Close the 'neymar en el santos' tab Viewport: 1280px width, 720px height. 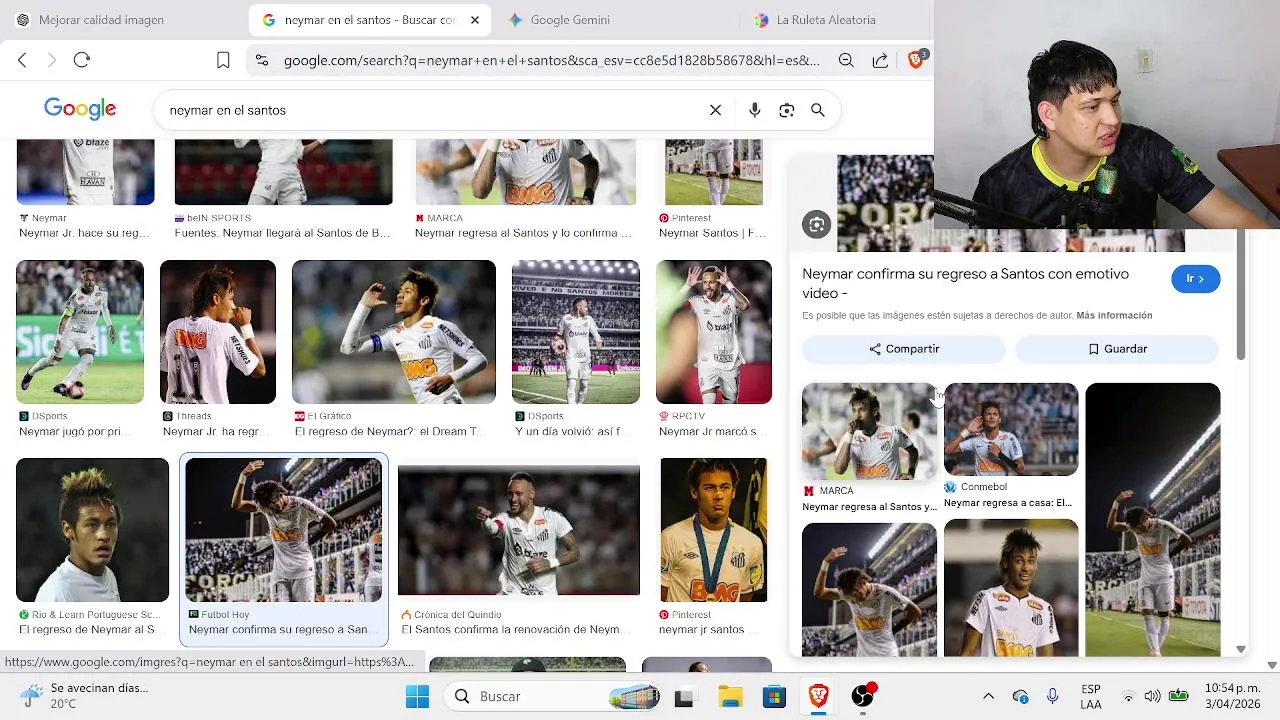click(475, 20)
